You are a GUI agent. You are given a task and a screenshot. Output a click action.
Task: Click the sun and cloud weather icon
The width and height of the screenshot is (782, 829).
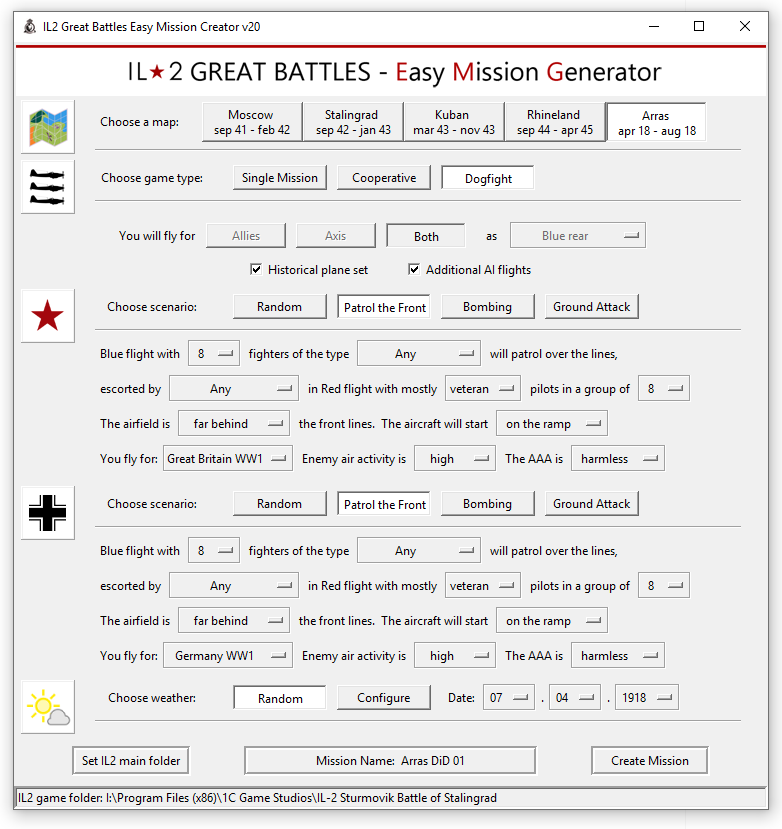pos(48,707)
